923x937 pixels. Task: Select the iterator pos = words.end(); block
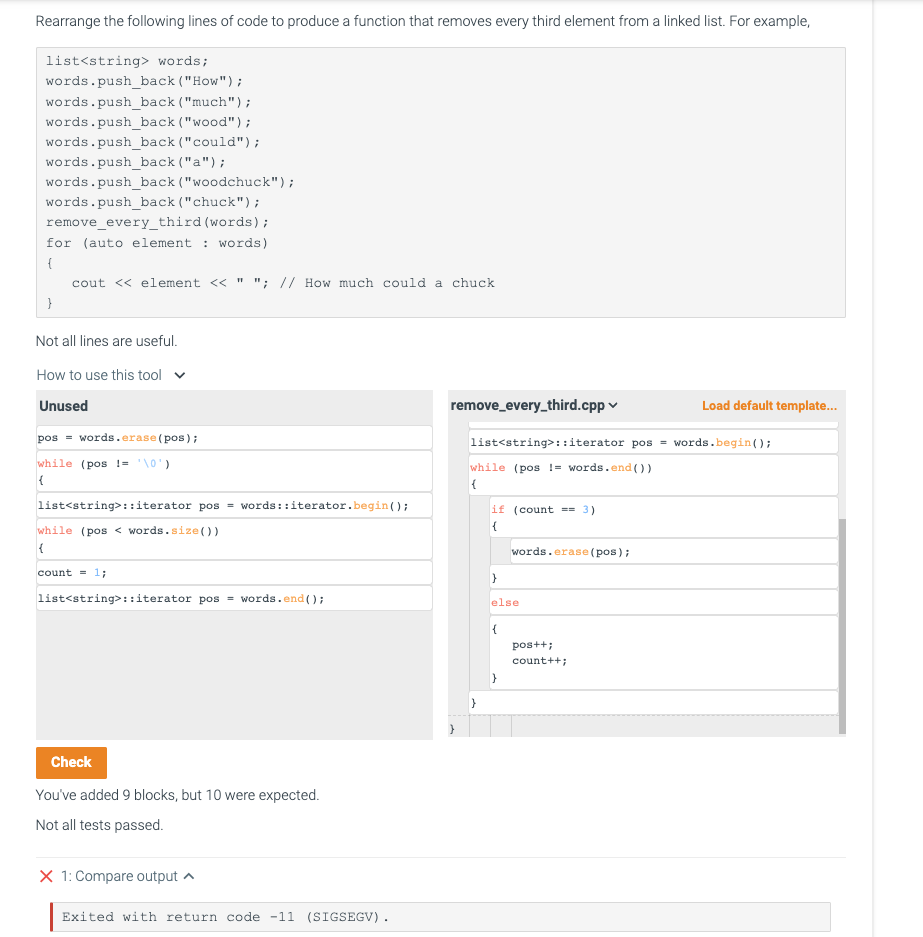click(234, 598)
